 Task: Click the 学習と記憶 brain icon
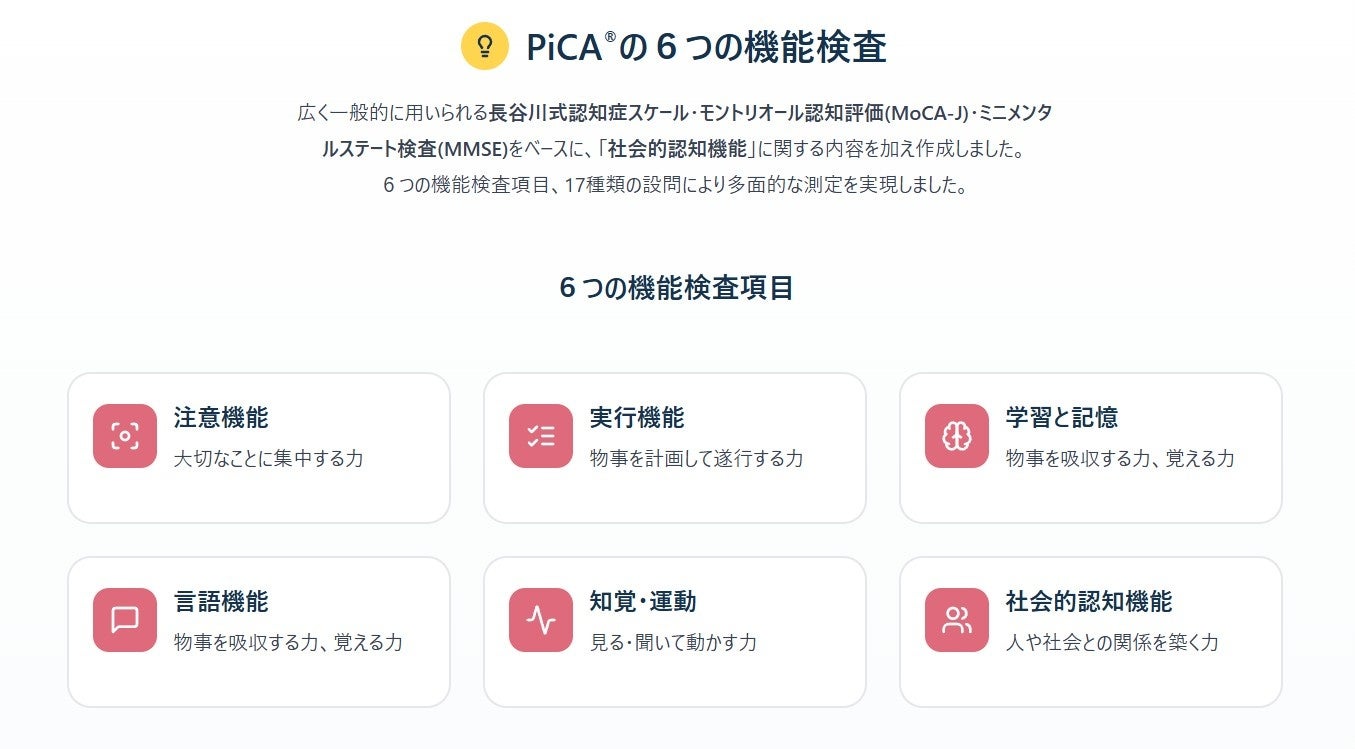coord(957,436)
